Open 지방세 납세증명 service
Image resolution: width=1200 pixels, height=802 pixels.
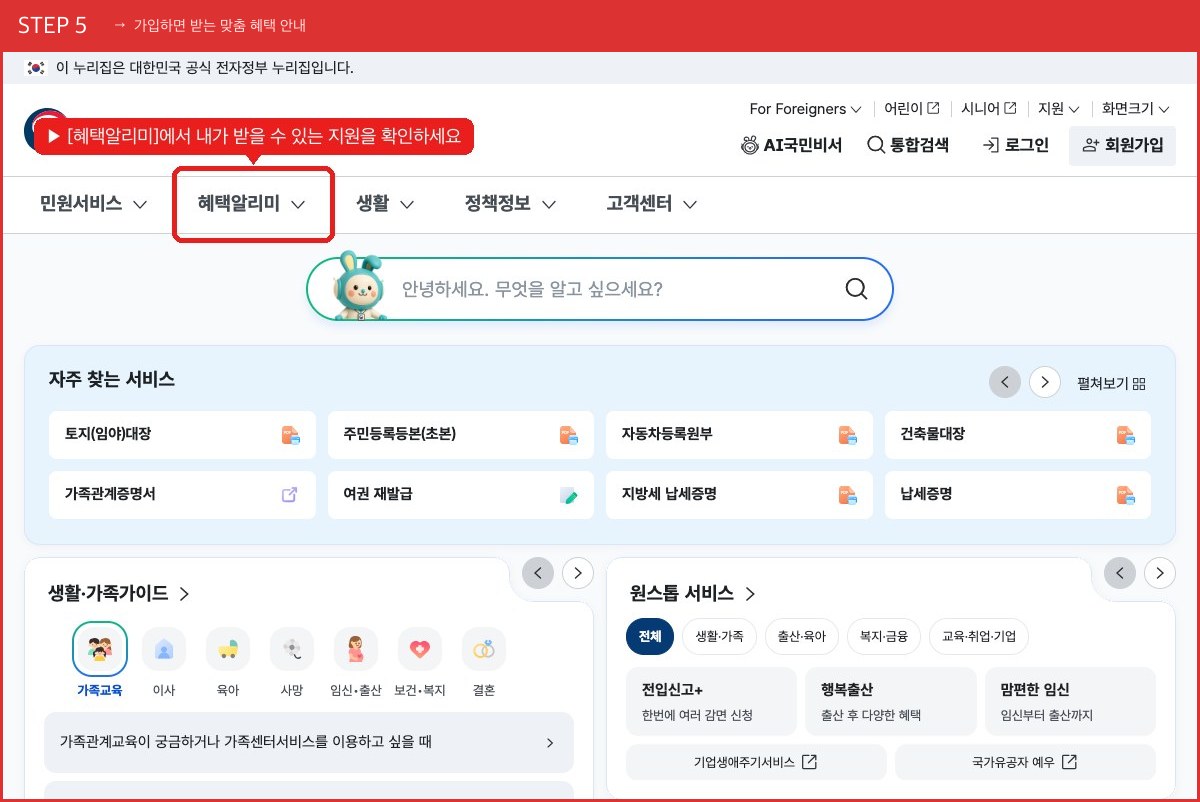tap(739, 494)
